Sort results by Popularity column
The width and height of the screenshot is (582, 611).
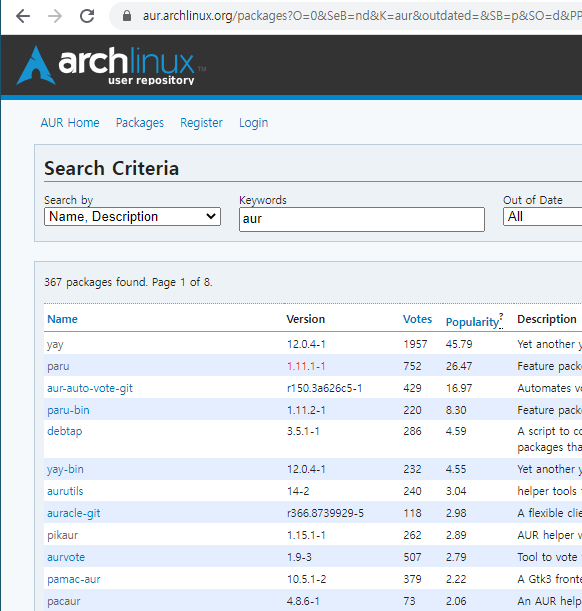[472, 322]
